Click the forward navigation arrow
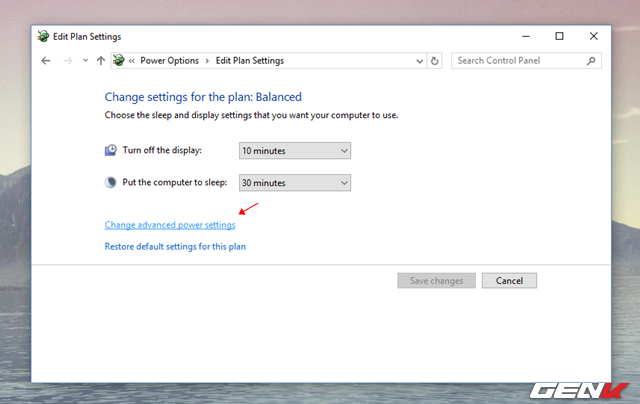The width and height of the screenshot is (640, 404). 68,61
